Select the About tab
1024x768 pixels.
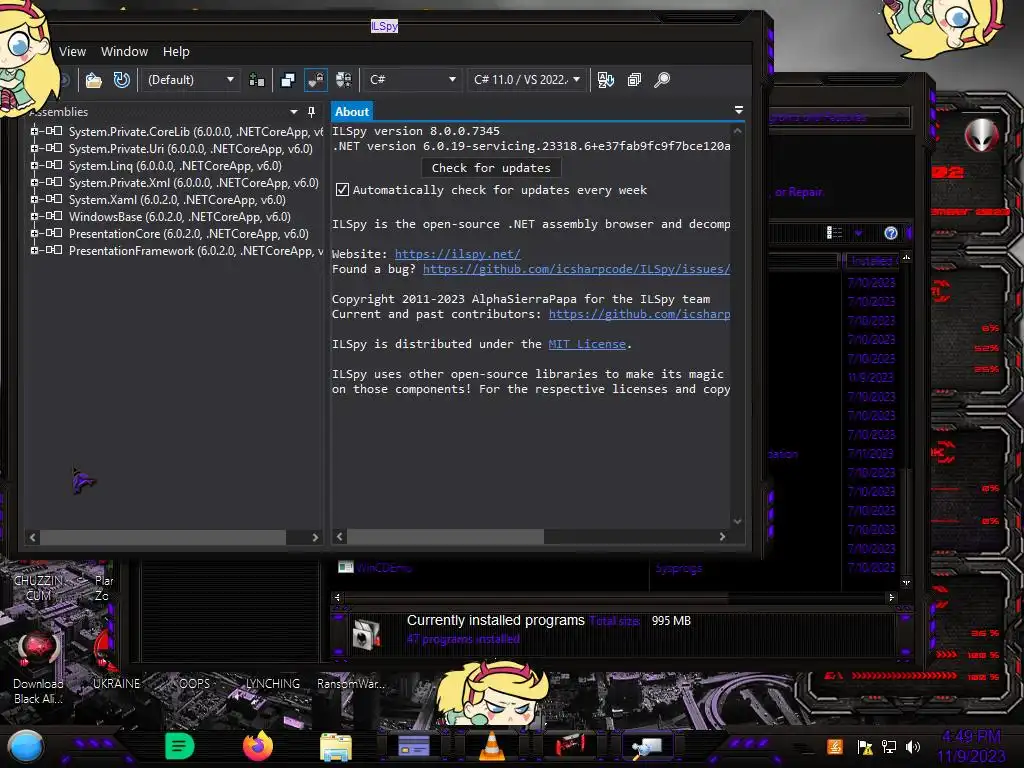pos(352,112)
